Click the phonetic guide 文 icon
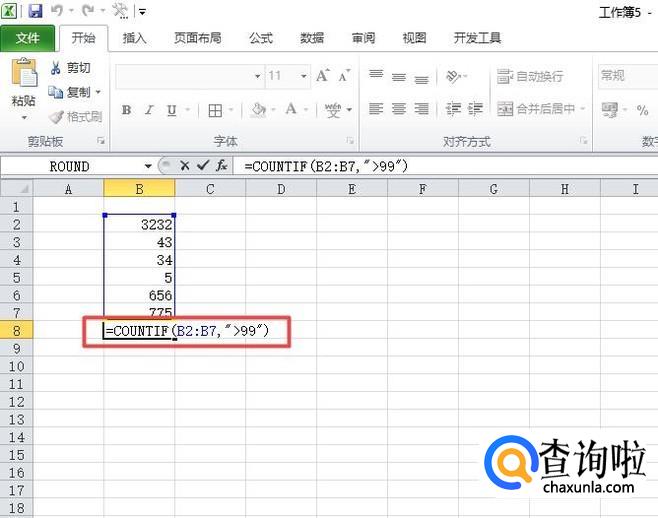This screenshot has width=658, height=518. point(333,110)
